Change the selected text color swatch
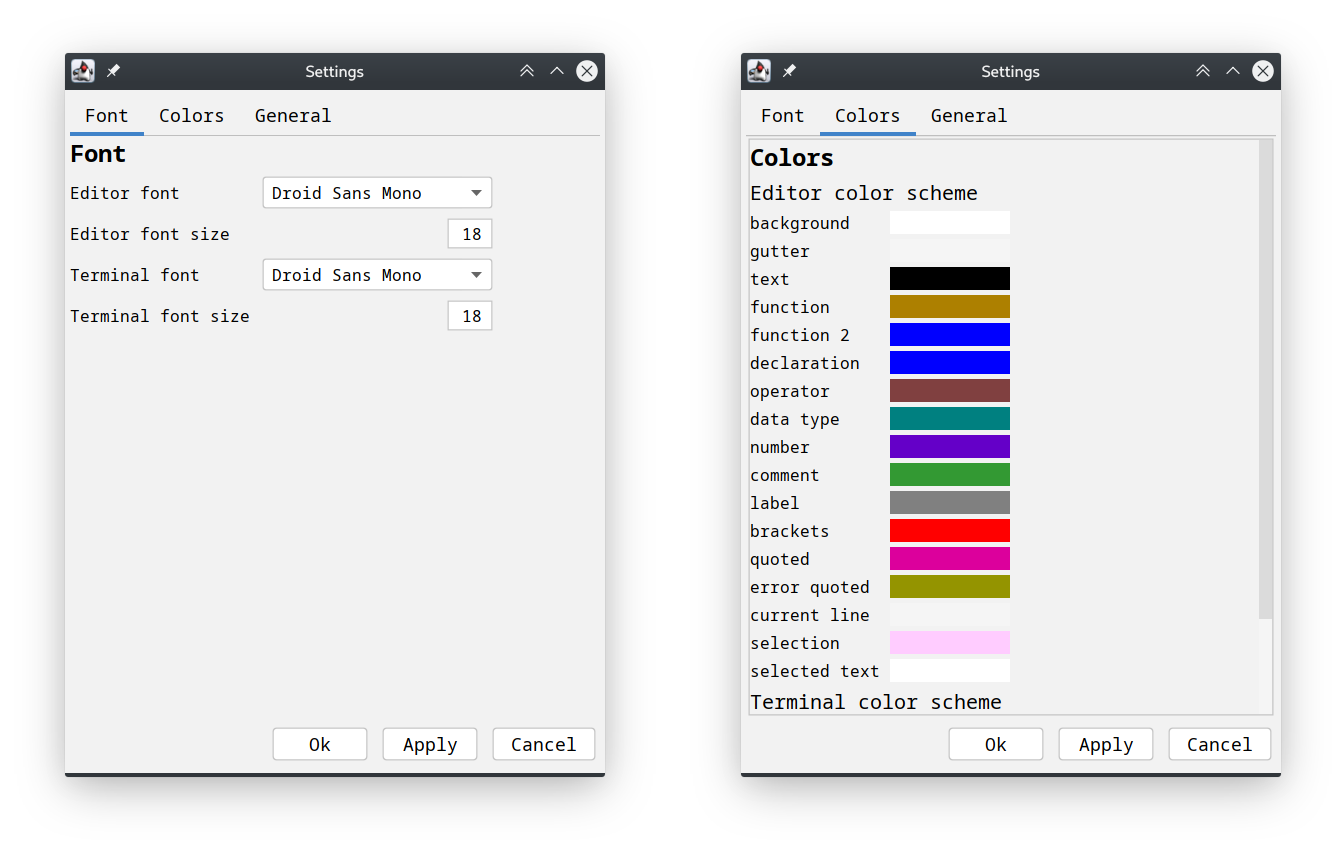Image resolution: width=1343 pixels, height=856 pixels. click(x=950, y=671)
